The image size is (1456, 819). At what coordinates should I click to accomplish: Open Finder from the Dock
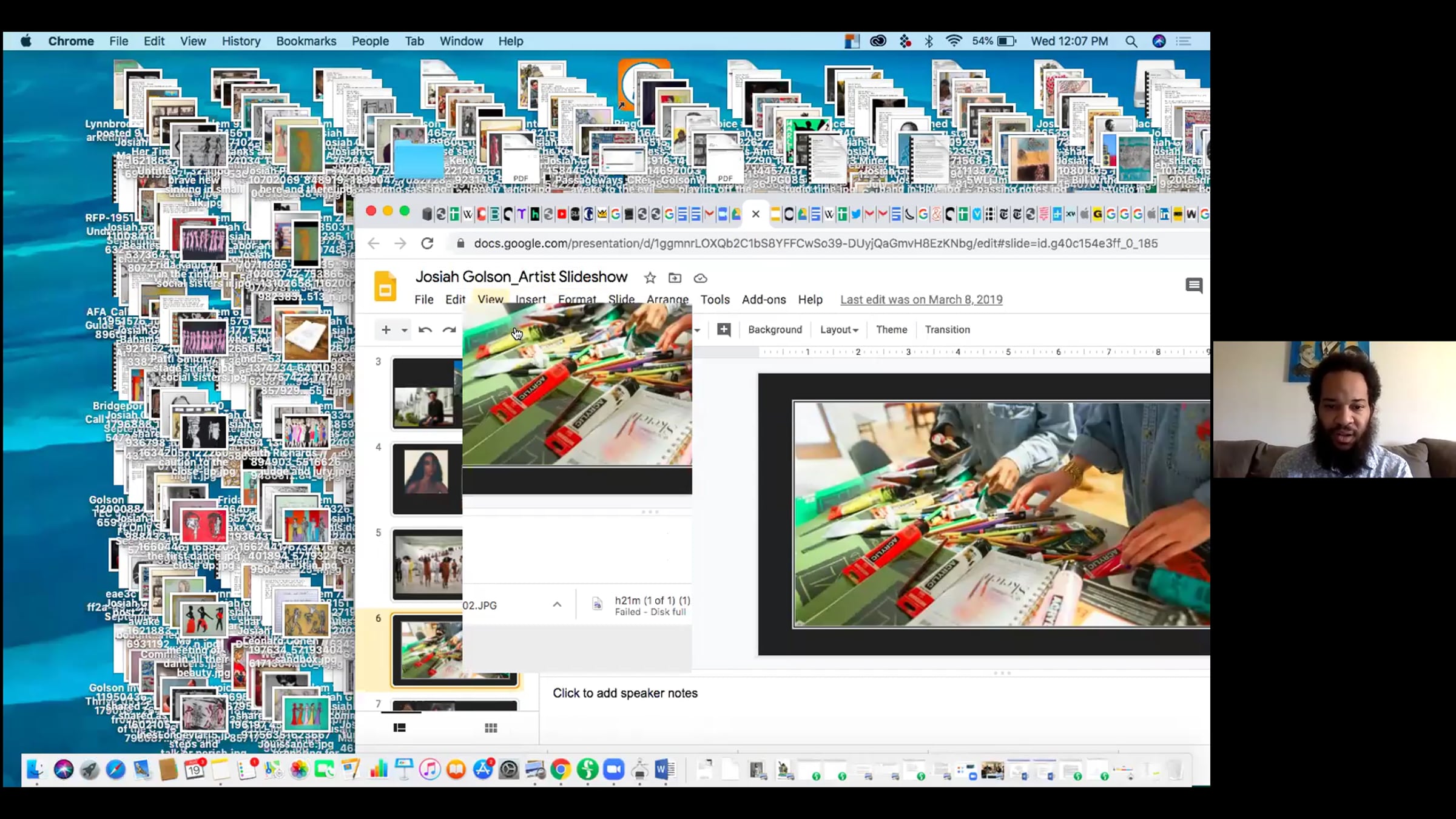[x=35, y=770]
